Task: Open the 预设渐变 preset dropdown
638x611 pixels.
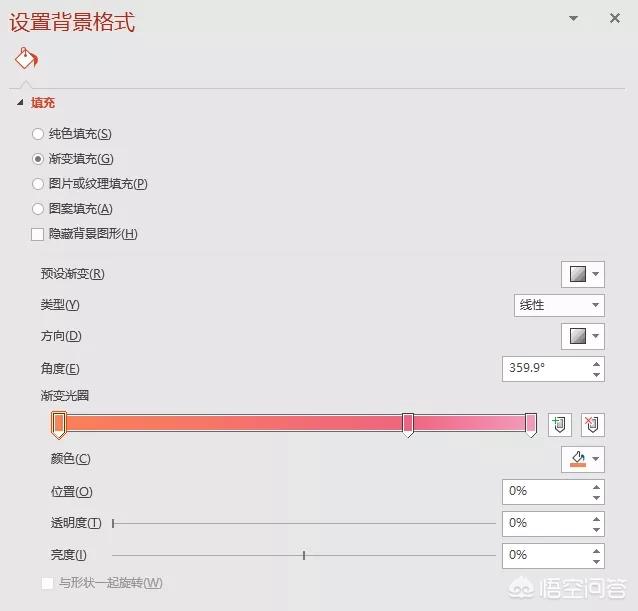Action: [x=583, y=274]
